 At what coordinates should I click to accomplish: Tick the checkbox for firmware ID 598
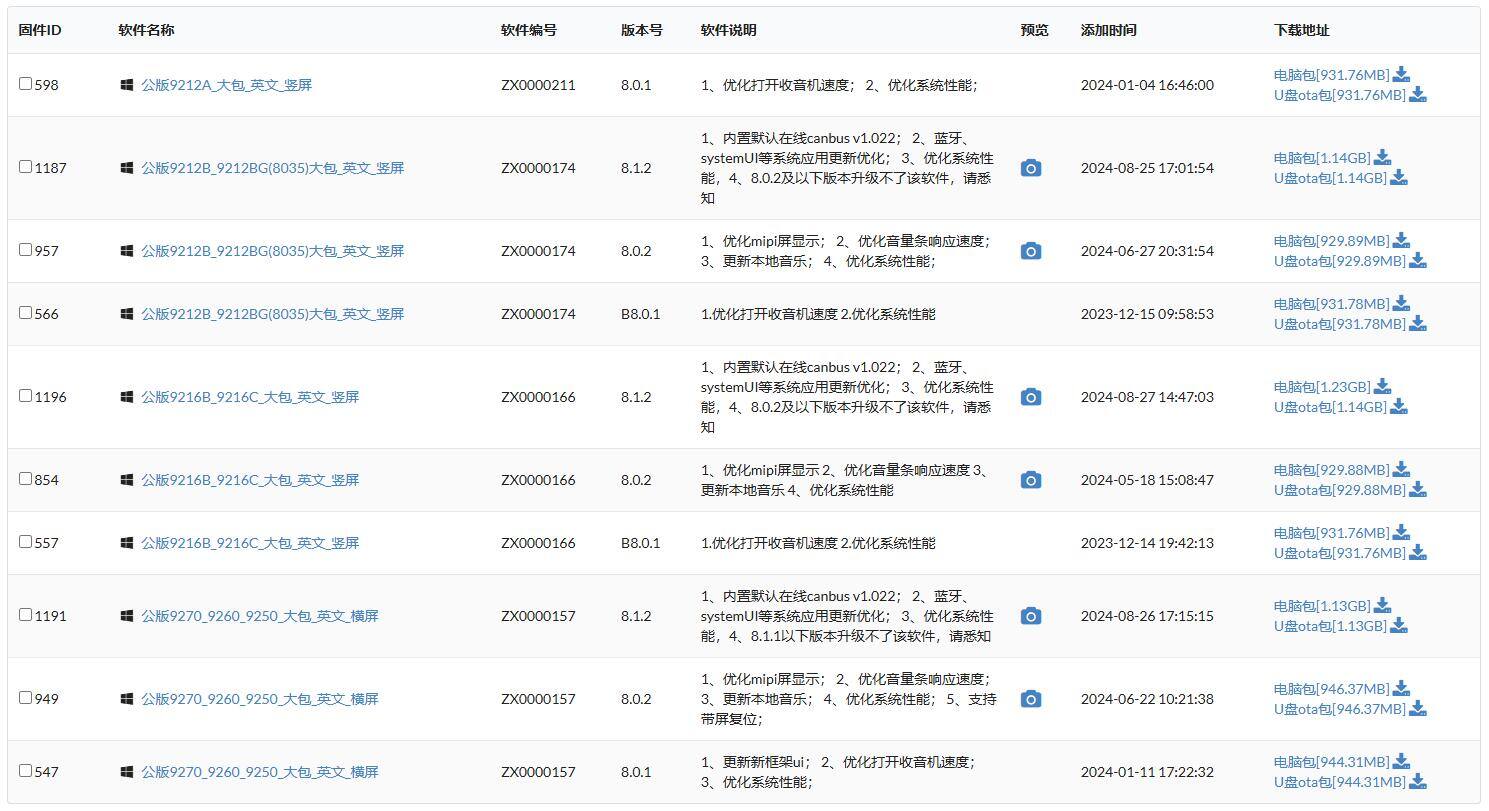(x=26, y=84)
